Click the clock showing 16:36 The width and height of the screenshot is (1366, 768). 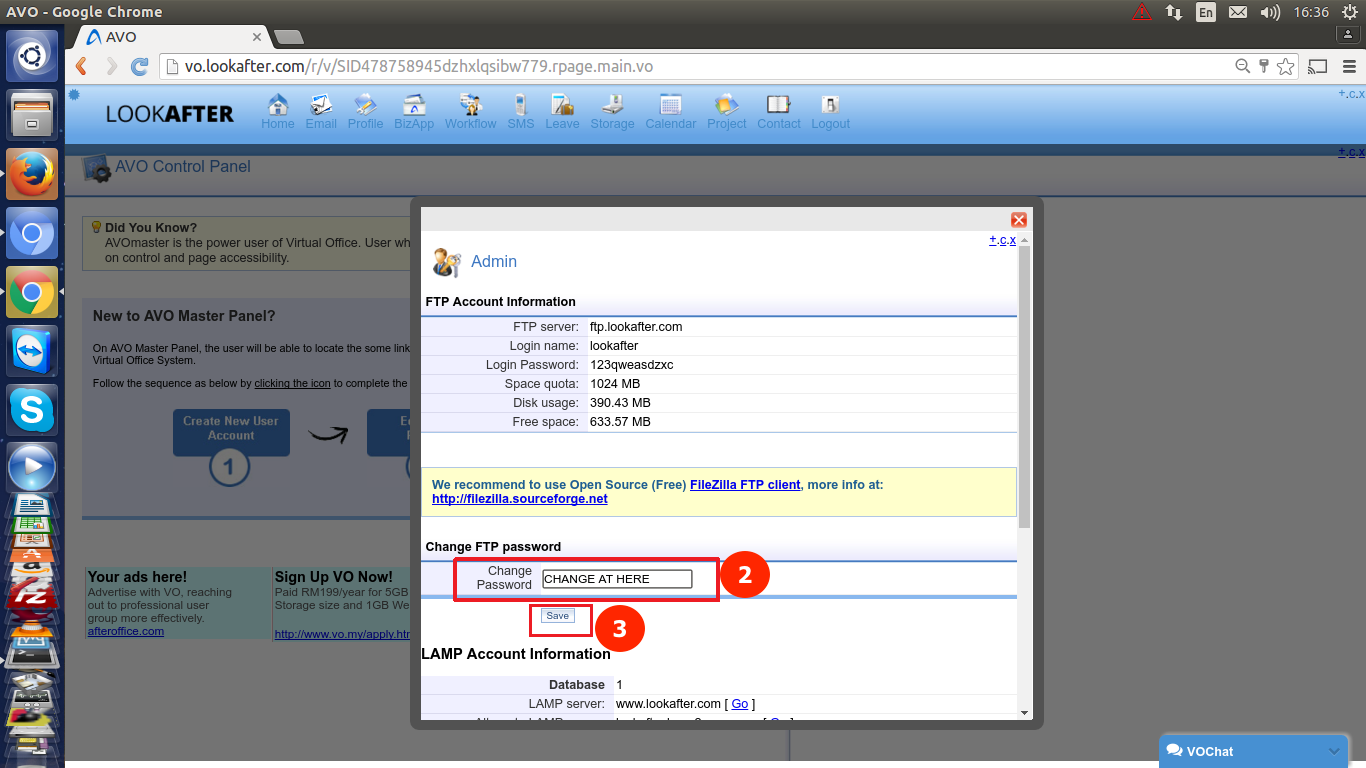(1311, 12)
